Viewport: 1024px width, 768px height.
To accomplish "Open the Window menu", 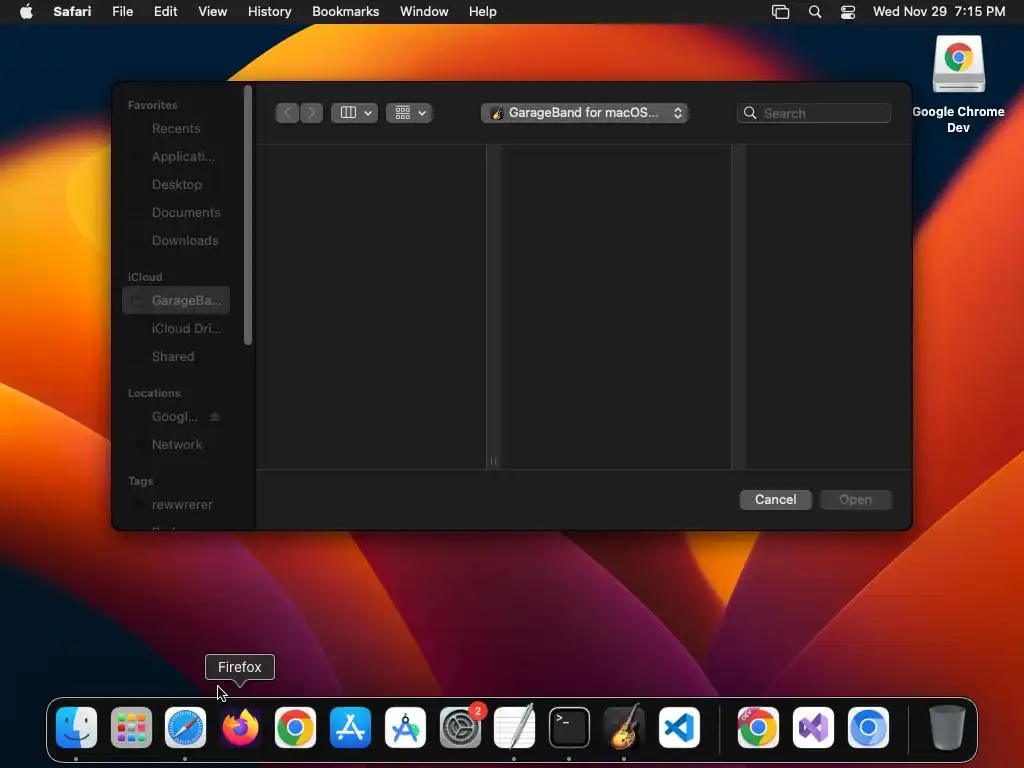I will point(424,12).
